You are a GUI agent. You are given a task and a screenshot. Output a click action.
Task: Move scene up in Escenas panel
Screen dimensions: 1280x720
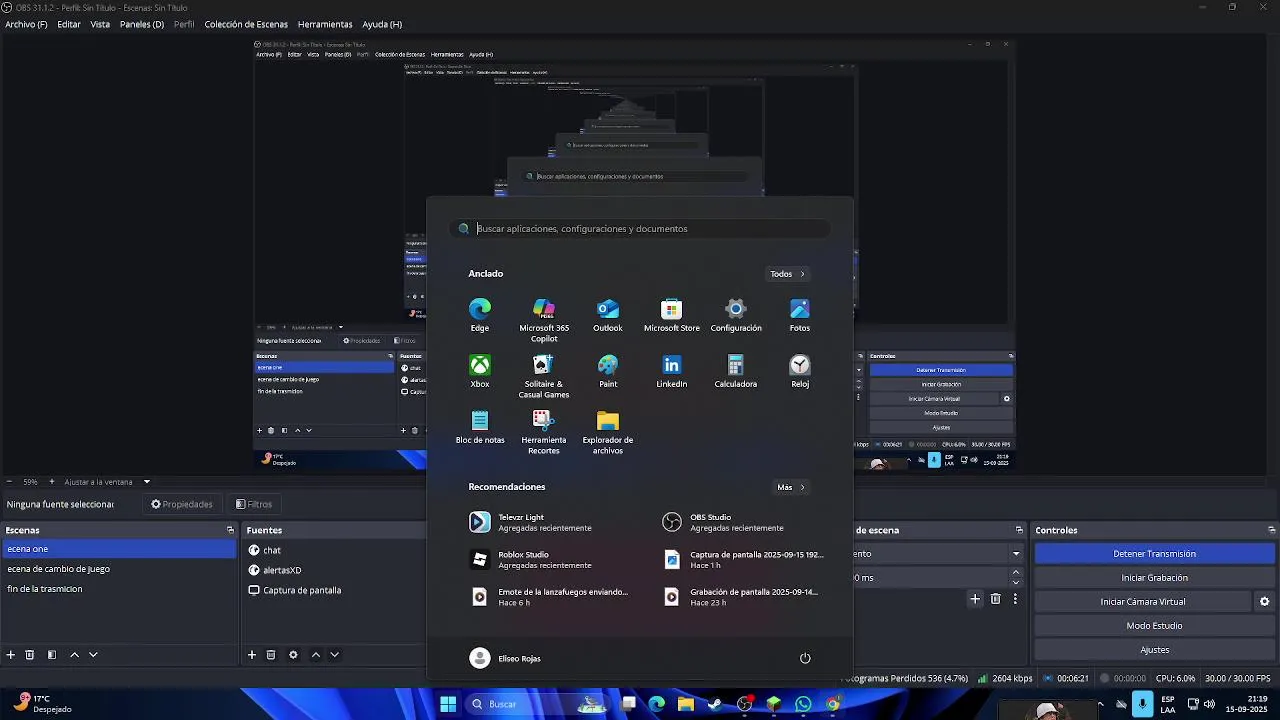point(74,655)
